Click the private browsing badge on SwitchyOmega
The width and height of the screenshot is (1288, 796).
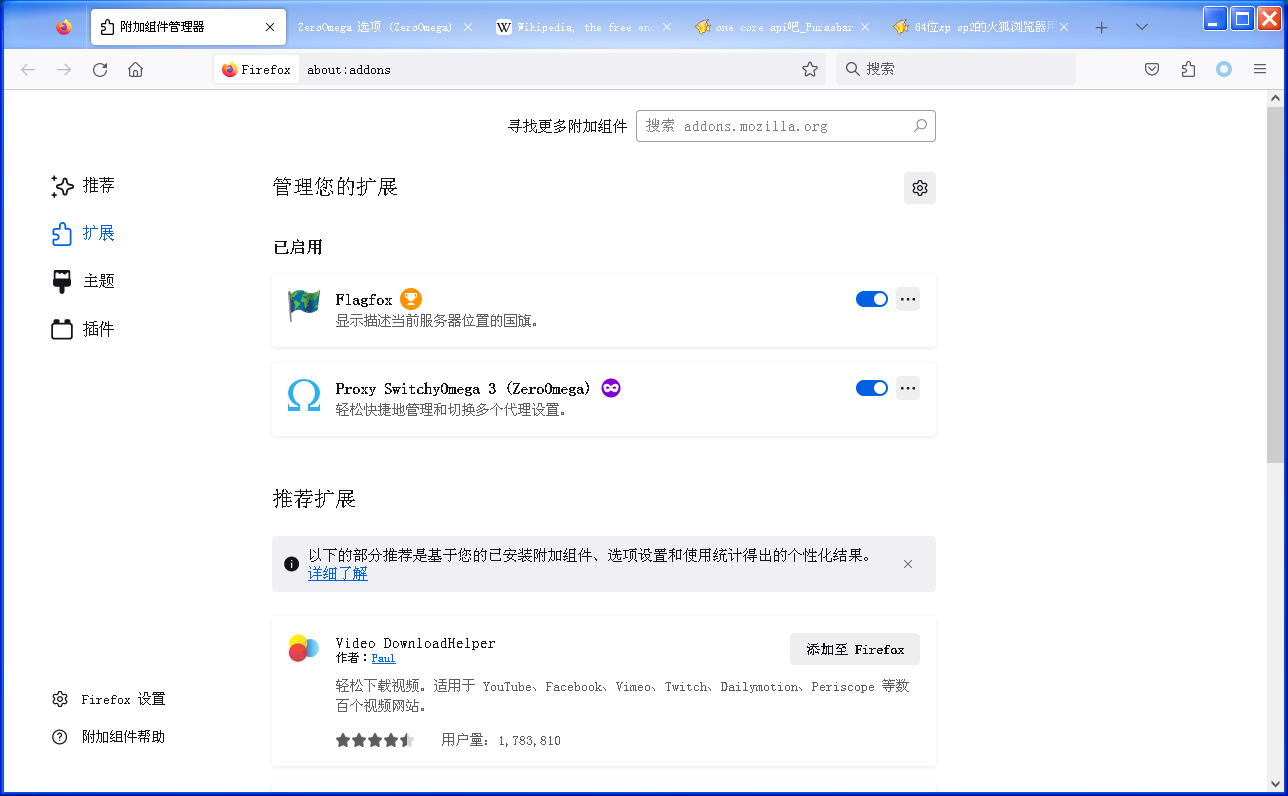click(611, 388)
